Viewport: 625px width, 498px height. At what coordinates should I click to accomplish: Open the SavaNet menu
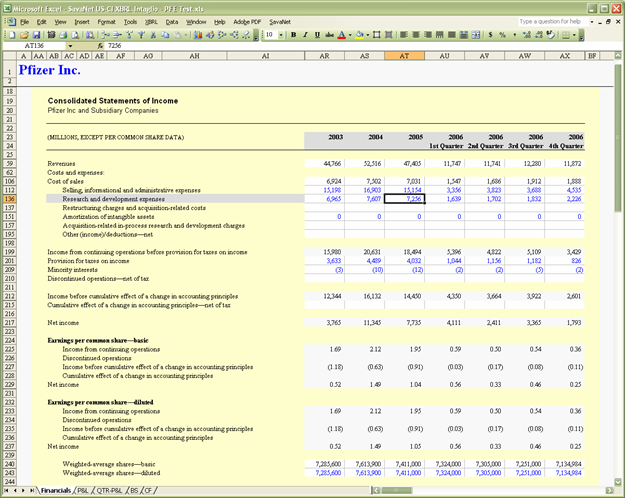pyautogui.click(x=280, y=22)
